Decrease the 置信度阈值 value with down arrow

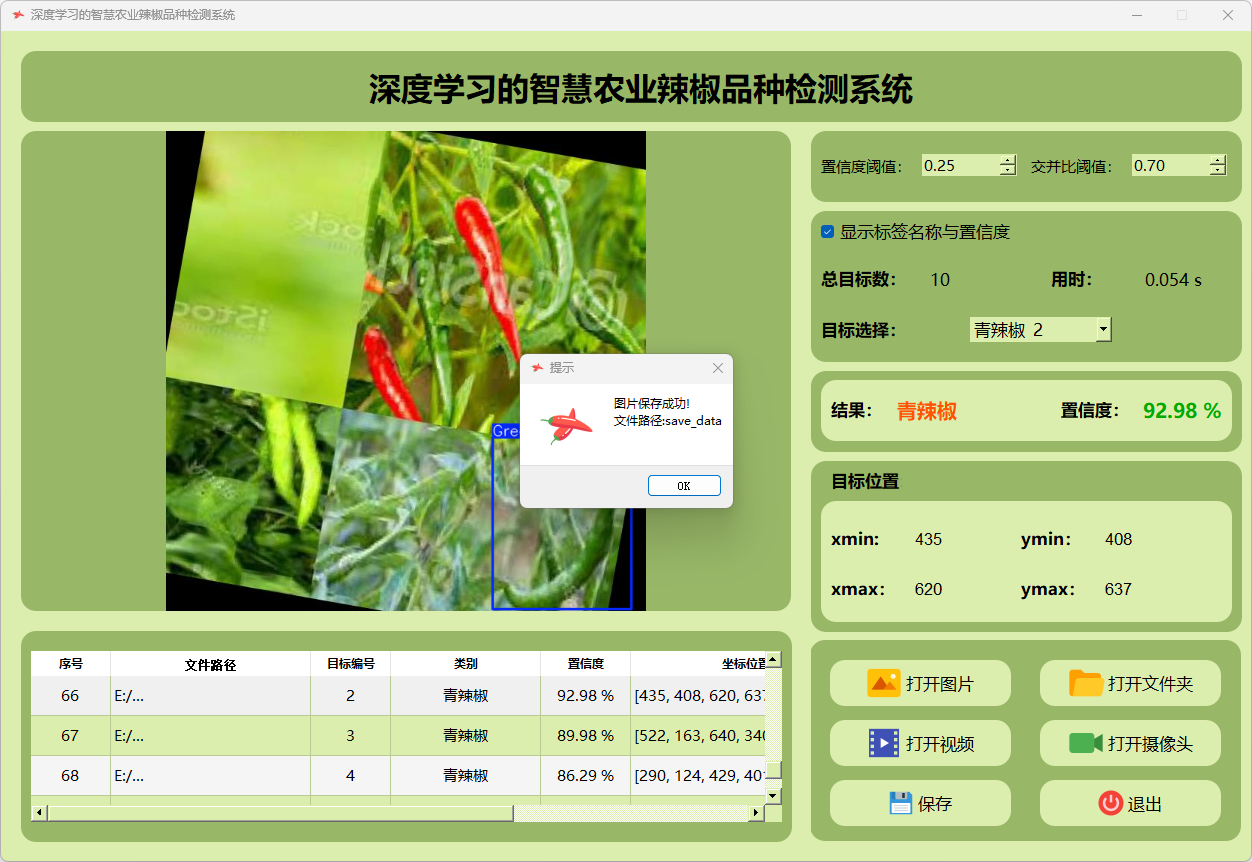(1007, 171)
